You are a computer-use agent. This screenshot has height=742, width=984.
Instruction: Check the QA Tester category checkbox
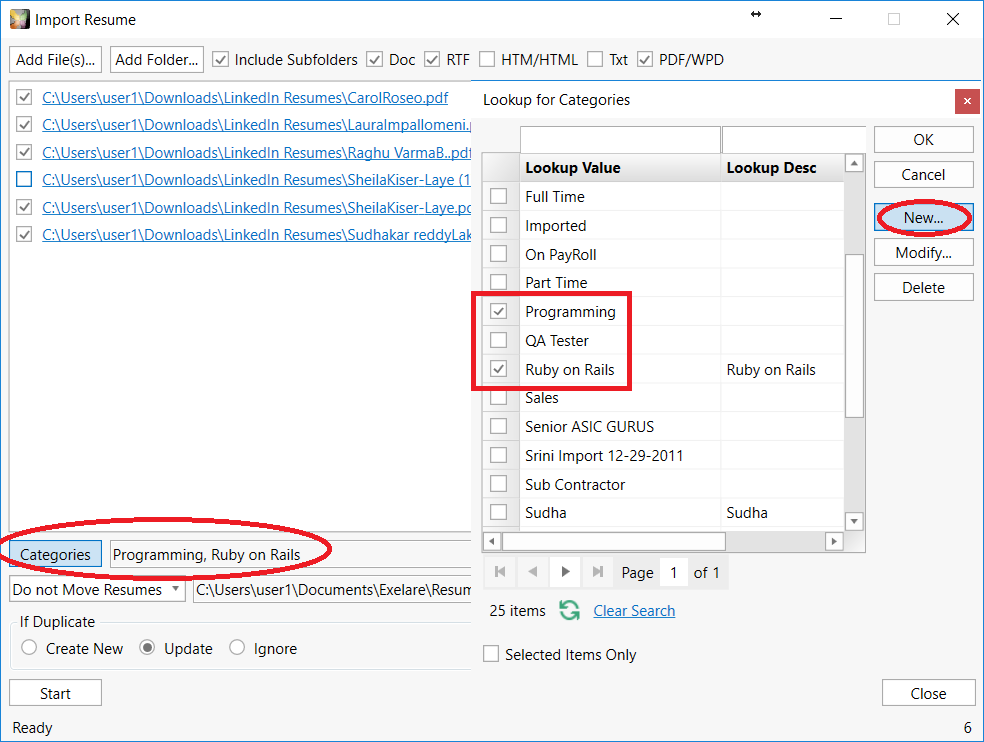[498, 340]
